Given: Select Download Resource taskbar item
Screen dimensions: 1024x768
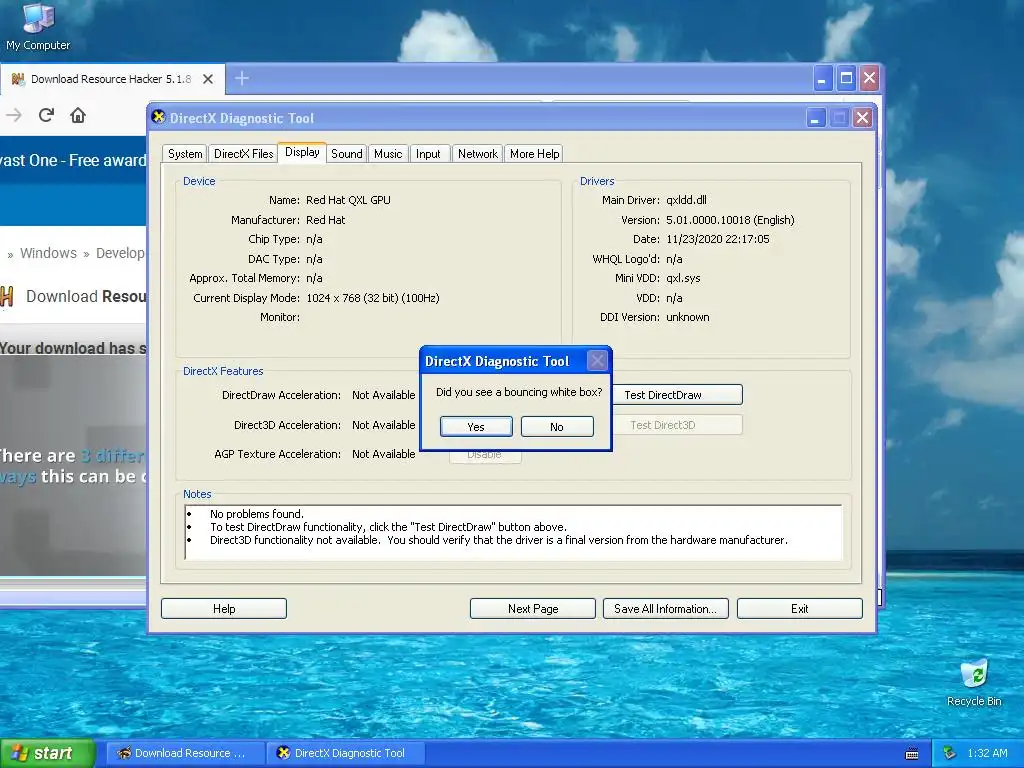Looking at the screenshot, I should pyautogui.click(x=185, y=753).
